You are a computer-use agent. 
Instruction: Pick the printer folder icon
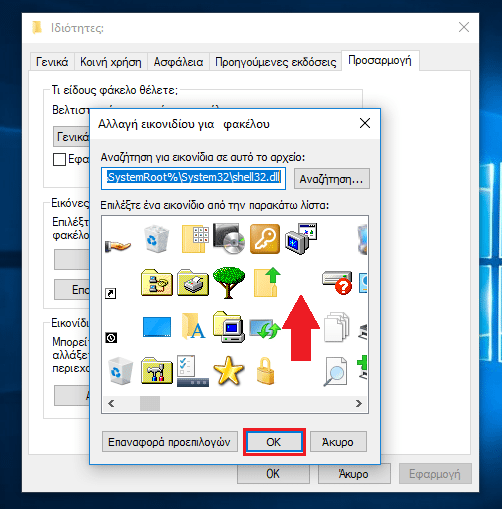193,283
